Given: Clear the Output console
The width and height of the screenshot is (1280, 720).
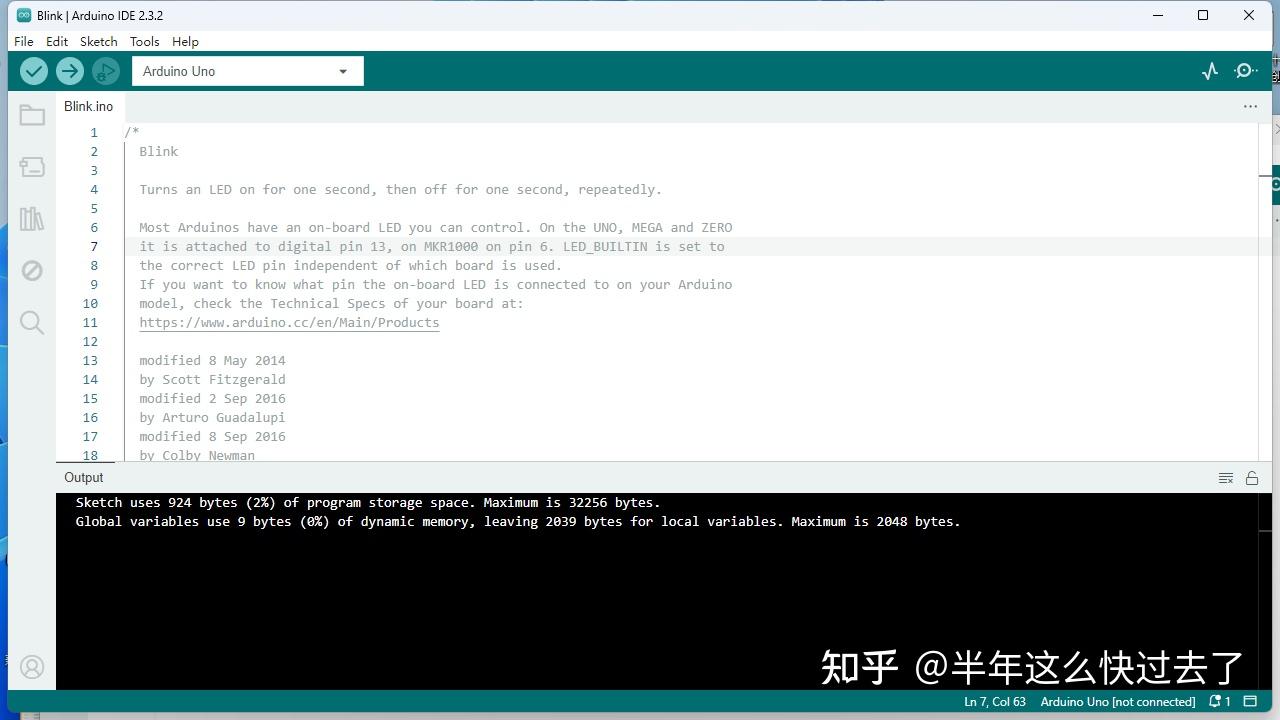Looking at the screenshot, I should pos(1226,478).
